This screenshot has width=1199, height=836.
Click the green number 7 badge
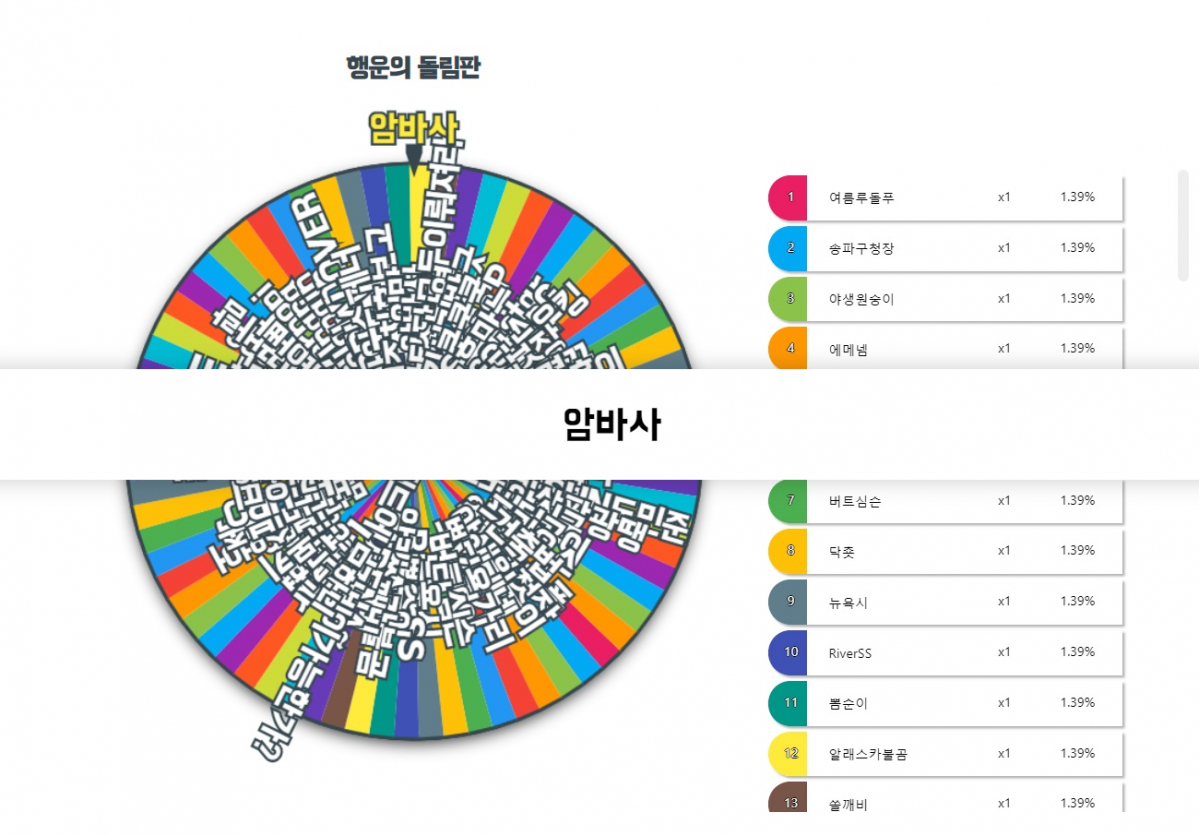[788, 501]
